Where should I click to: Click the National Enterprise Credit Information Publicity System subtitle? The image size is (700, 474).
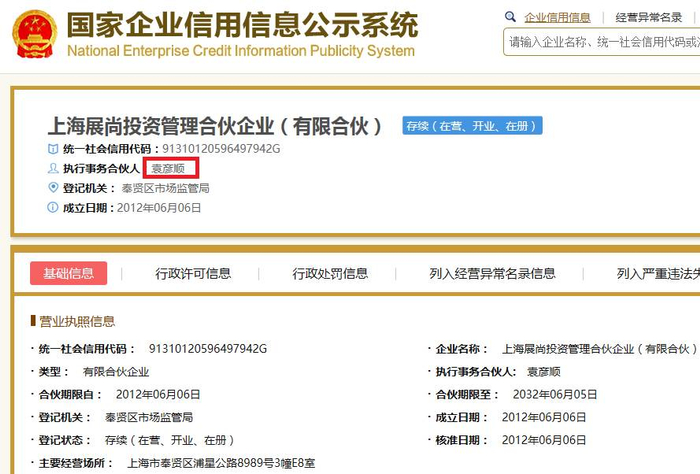point(241,51)
